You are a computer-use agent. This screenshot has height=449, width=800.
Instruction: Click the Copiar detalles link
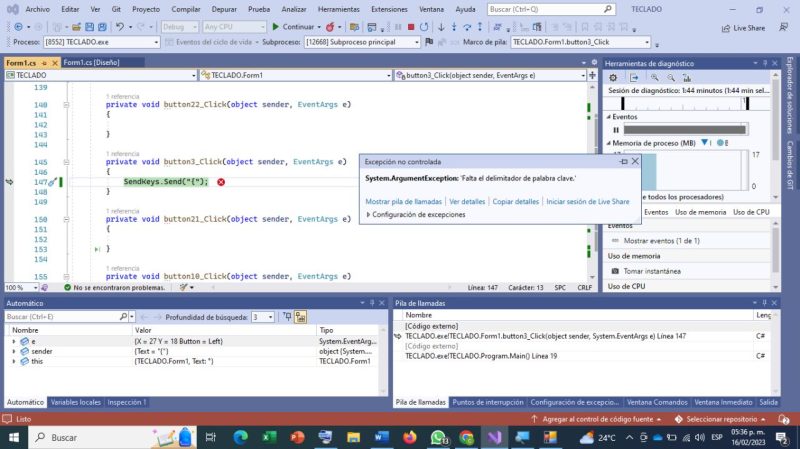[x=516, y=201]
